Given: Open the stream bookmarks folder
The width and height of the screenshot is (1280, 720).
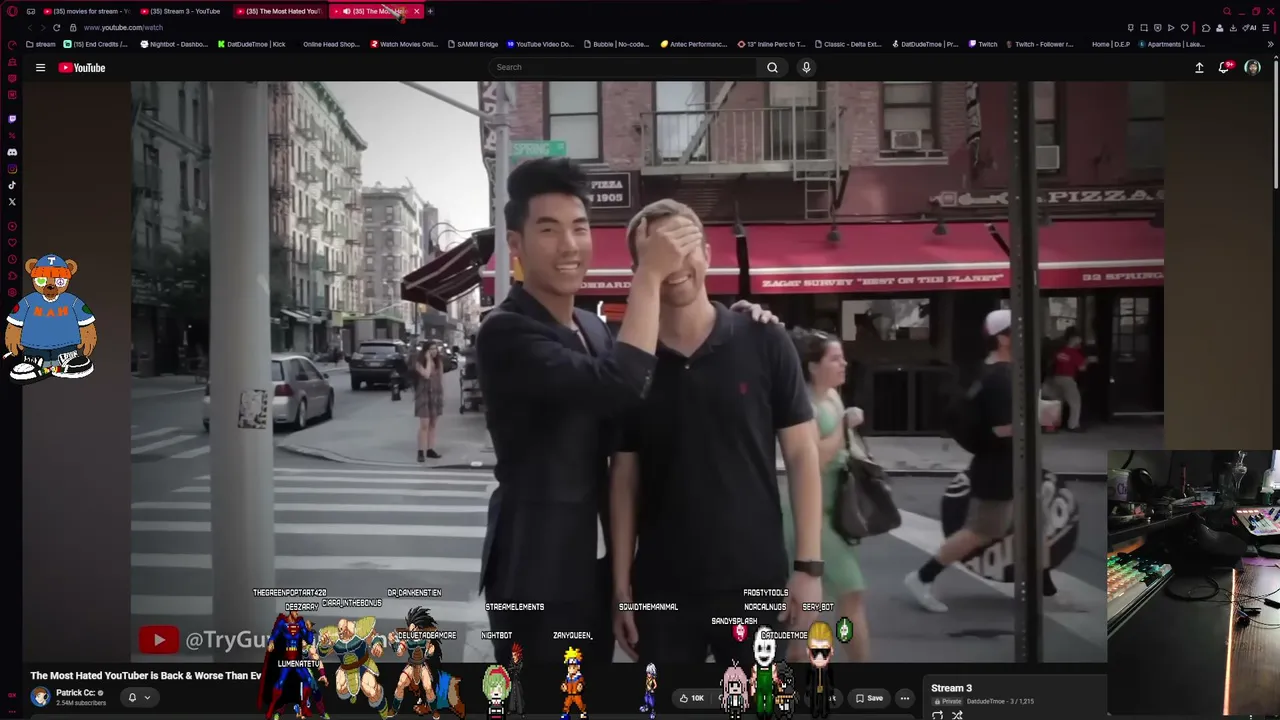Looking at the screenshot, I should (41, 44).
